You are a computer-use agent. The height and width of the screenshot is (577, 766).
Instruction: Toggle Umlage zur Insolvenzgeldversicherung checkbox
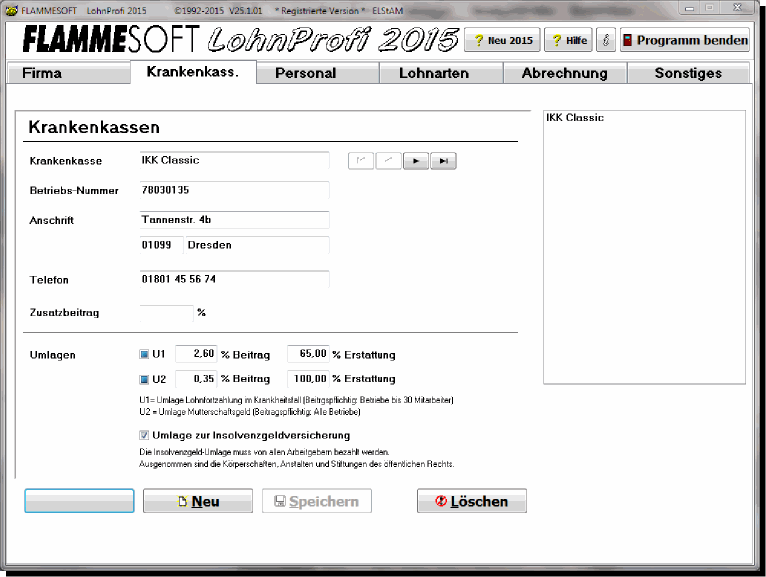click(x=144, y=435)
